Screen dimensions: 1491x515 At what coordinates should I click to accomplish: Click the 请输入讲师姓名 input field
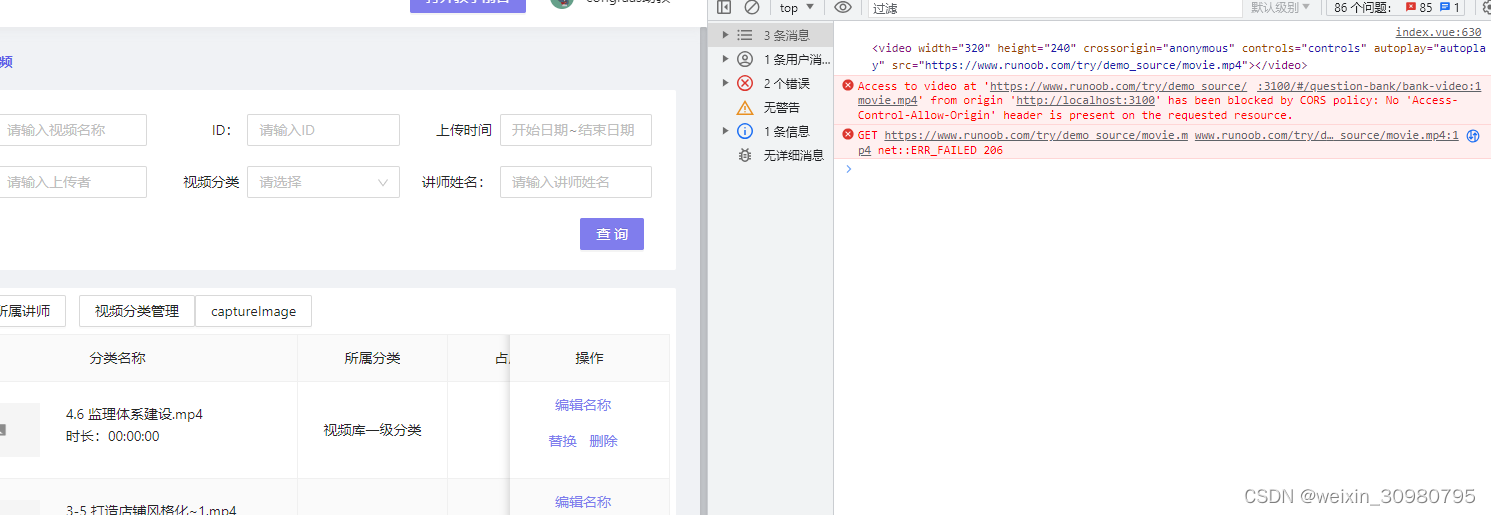coord(576,182)
